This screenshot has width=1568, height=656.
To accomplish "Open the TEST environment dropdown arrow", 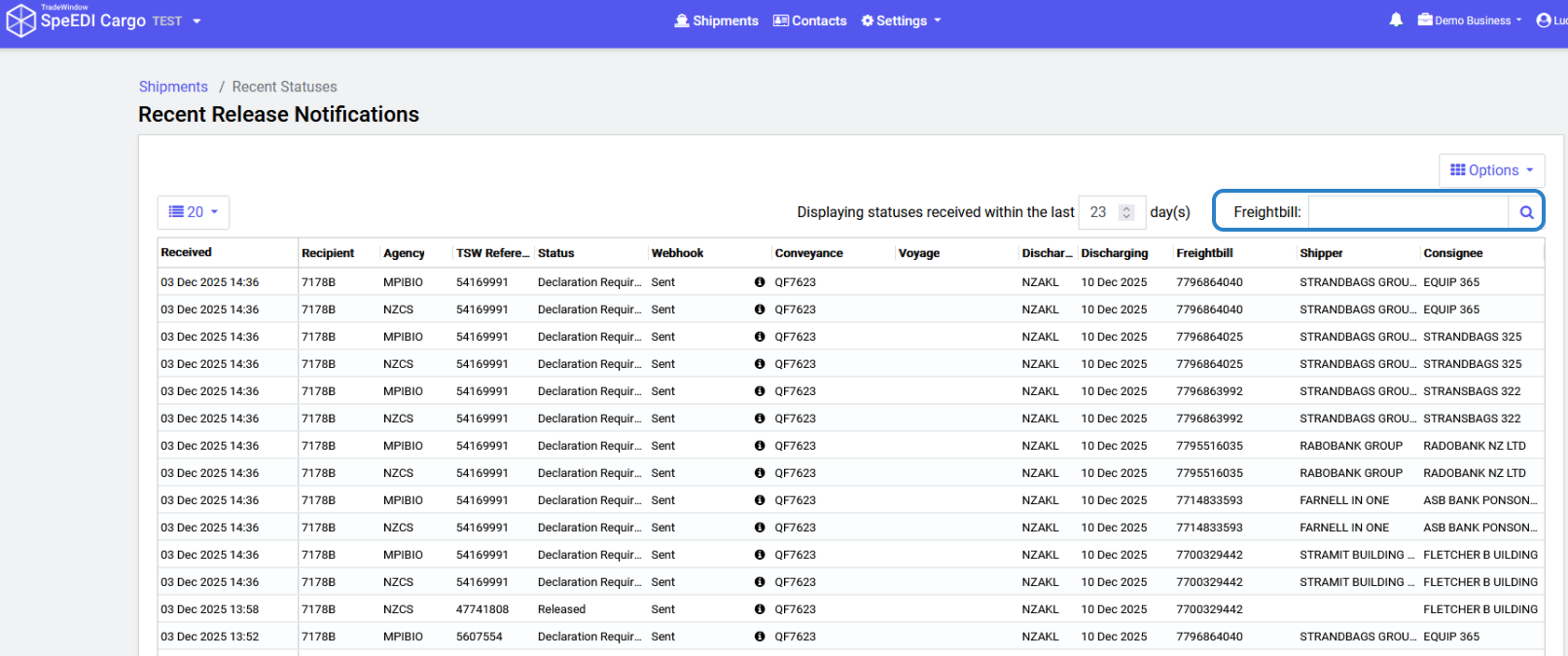I will tap(196, 21).
